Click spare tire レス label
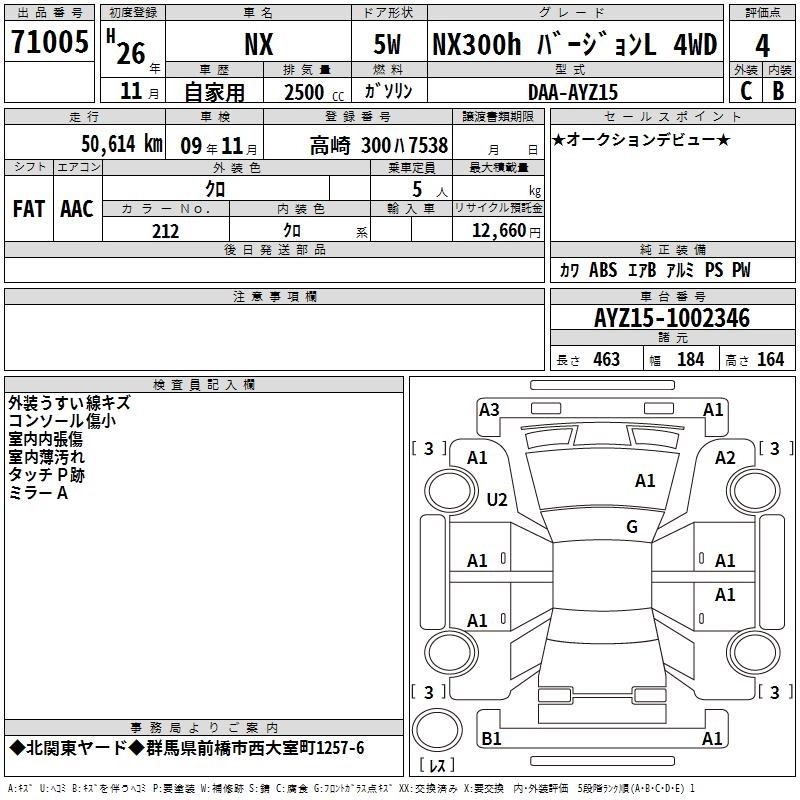800x800 pixels. [437, 765]
